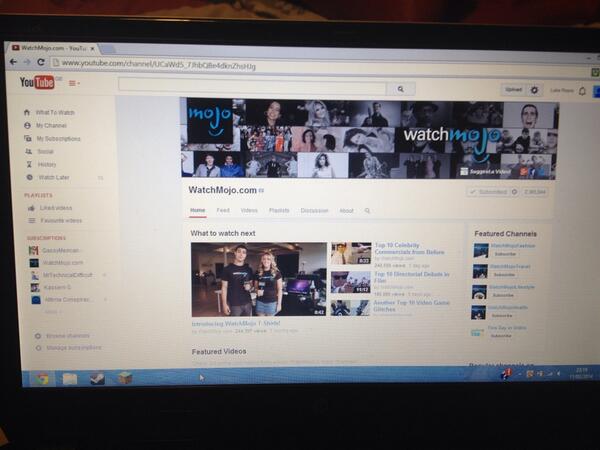Image resolution: width=600 pixels, height=450 pixels.
Task: Click Browse channels in sidebar
Action: click(x=68, y=336)
